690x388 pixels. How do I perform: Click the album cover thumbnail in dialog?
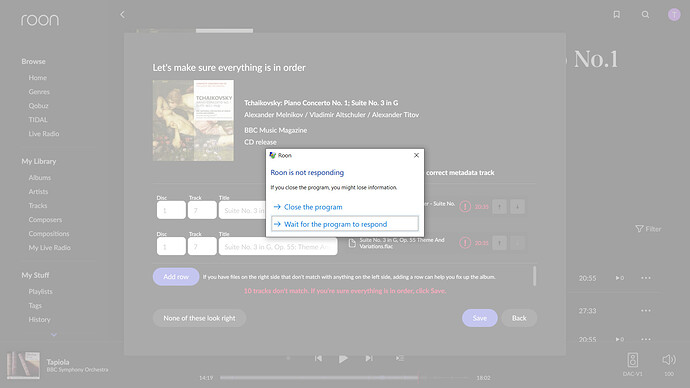pyautogui.click(x=193, y=120)
